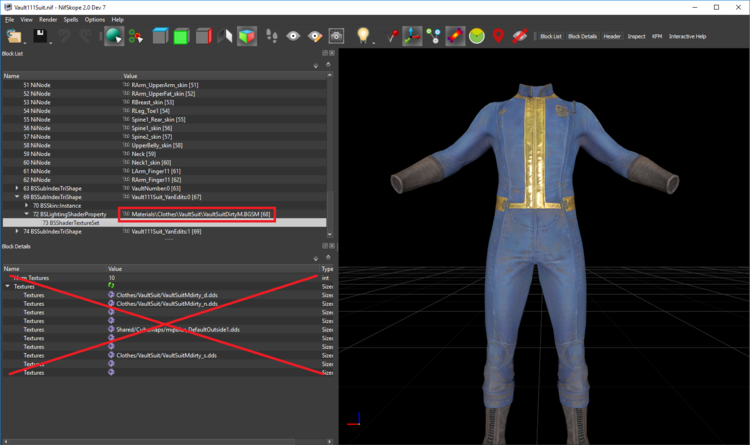Select the 59 NiNode Neck row
750x445 pixels.
pyautogui.click(x=165, y=154)
